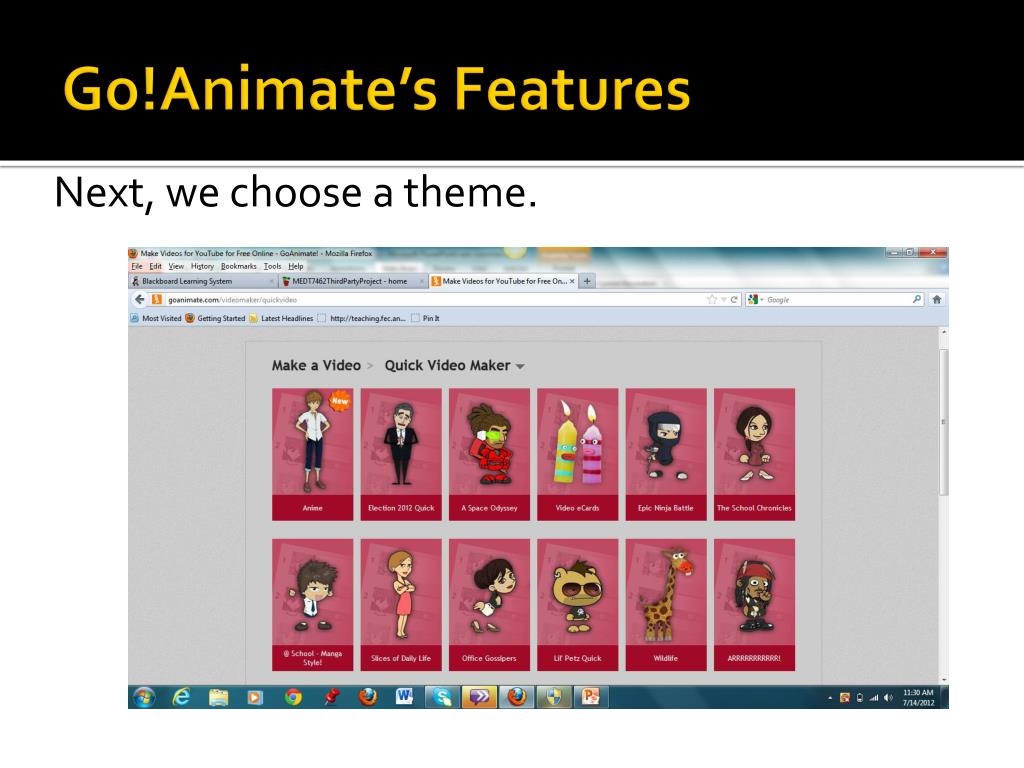The height and width of the screenshot is (768, 1024).
Task: Open the Edit menu
Action: (x=155, y=266)
